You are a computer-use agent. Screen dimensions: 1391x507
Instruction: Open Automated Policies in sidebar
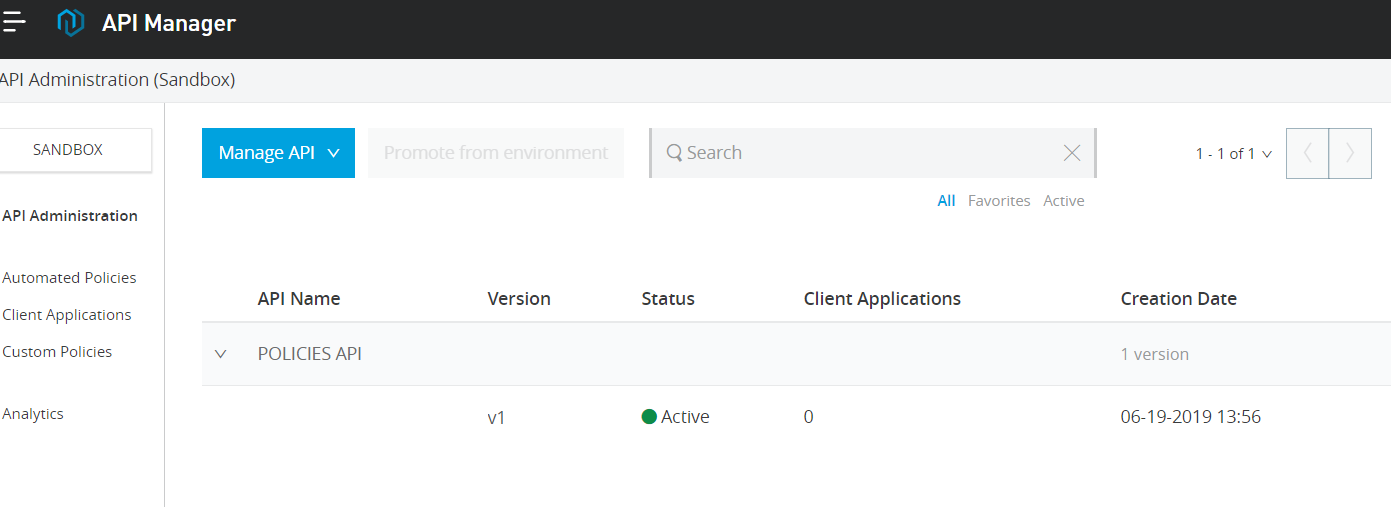click(x=69, y=278)
